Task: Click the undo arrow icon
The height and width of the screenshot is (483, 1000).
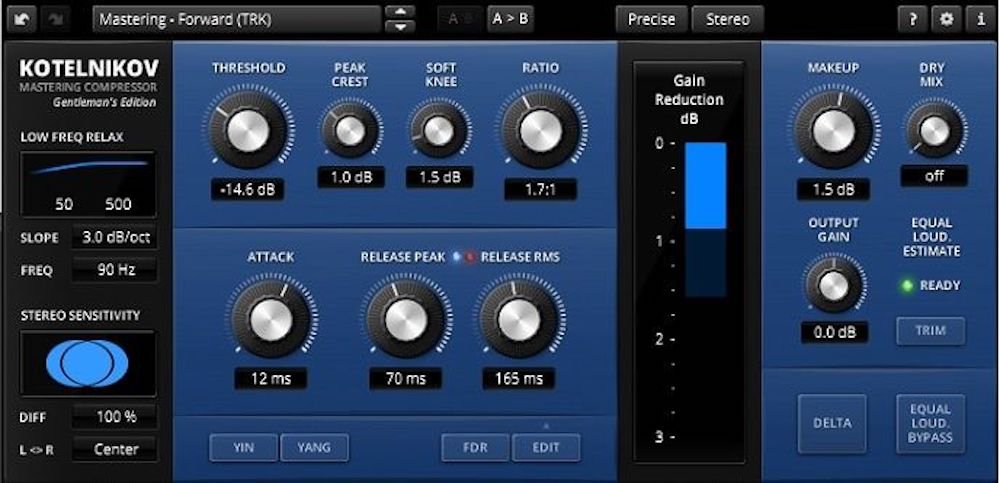Action: point(21,20)
